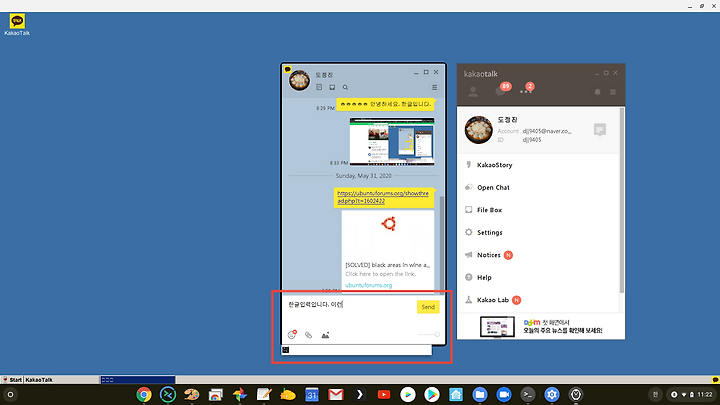Open Gmail from the shelf
The height and width of the screenshot is (405, 720).
[x=336, y=394]
